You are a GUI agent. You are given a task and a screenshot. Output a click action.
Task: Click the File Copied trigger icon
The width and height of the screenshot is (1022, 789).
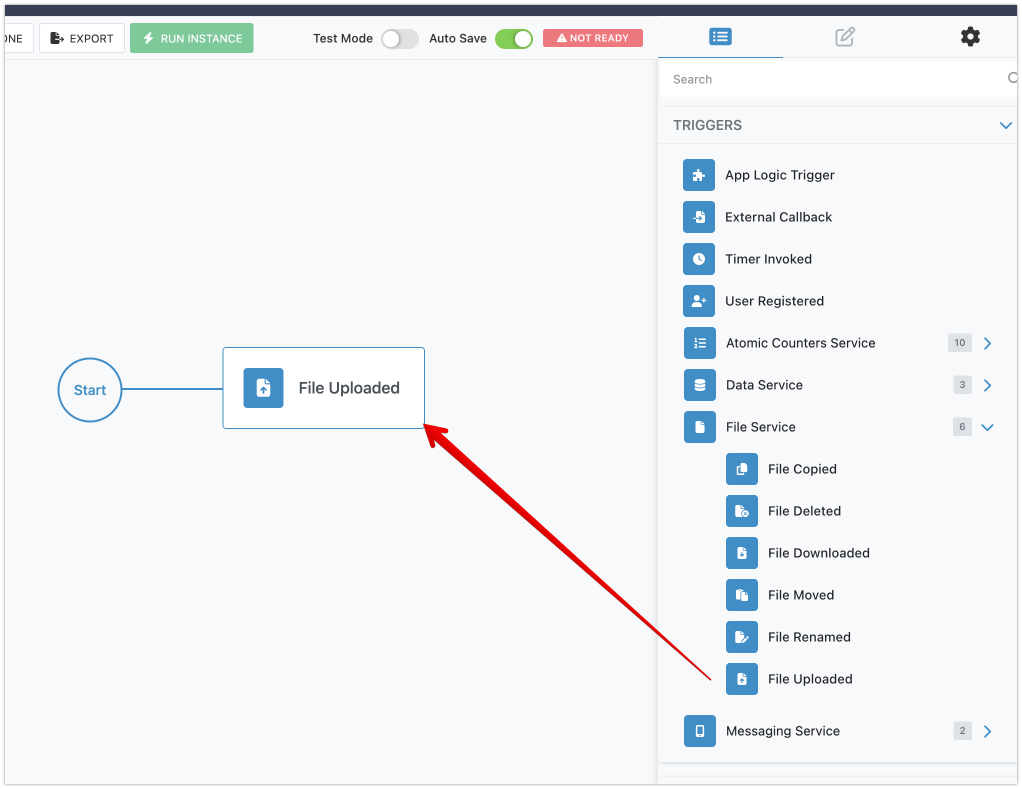pos(742,469)
